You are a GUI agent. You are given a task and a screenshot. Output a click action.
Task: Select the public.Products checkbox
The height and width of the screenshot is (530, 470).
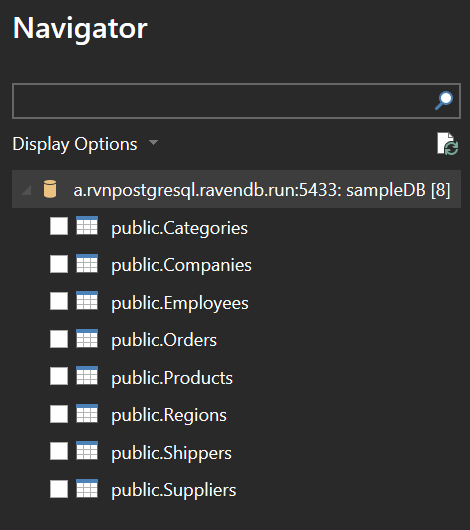(x=59, y=376)
